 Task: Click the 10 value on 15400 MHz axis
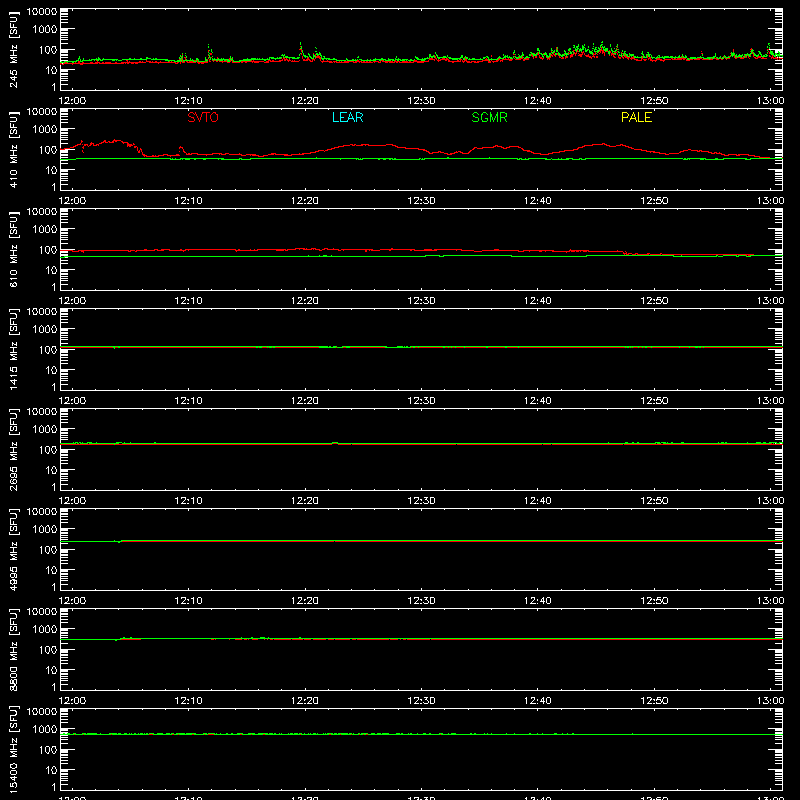coord(51,770)
